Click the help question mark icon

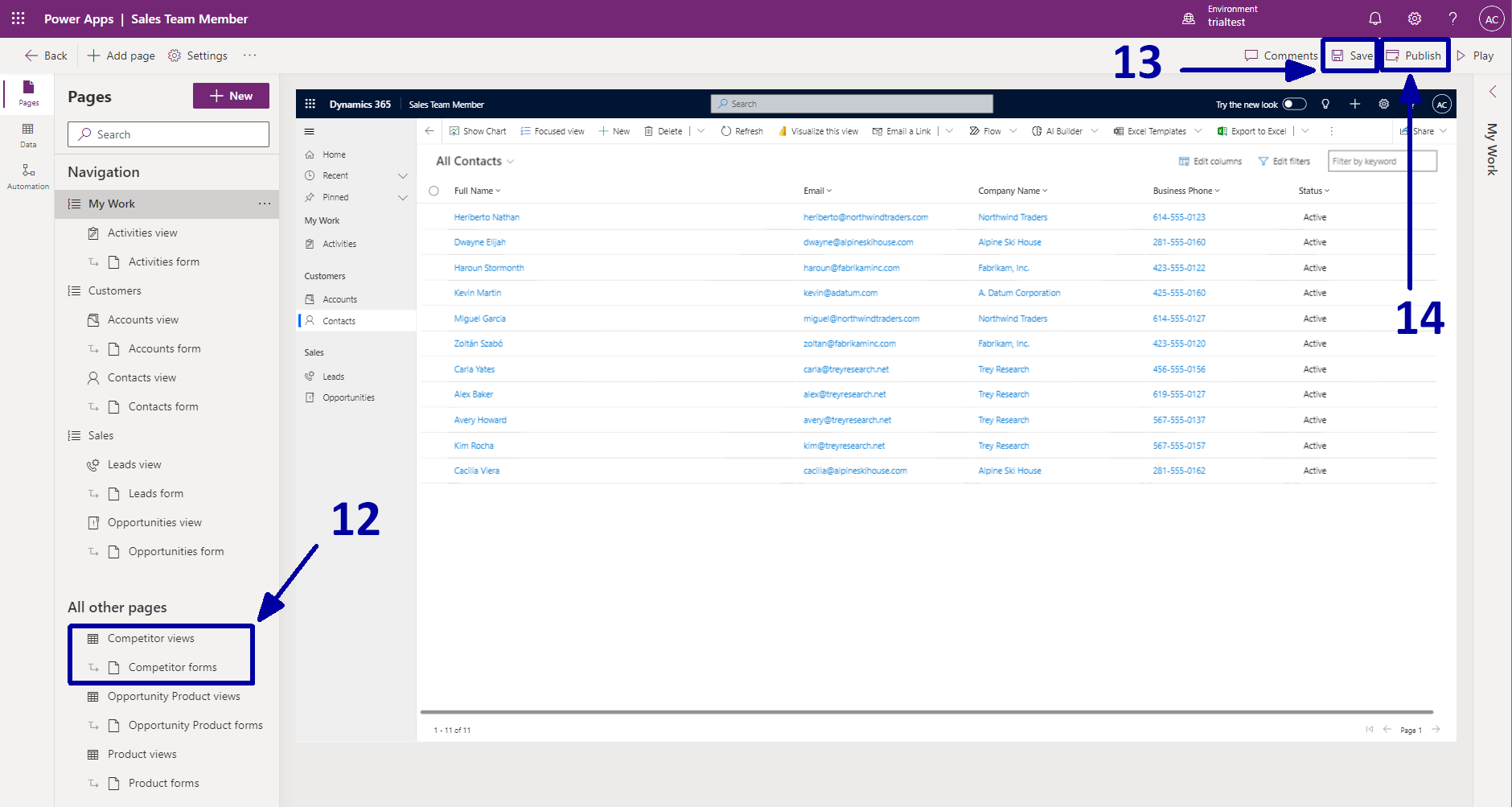[x=1453, y=19]
